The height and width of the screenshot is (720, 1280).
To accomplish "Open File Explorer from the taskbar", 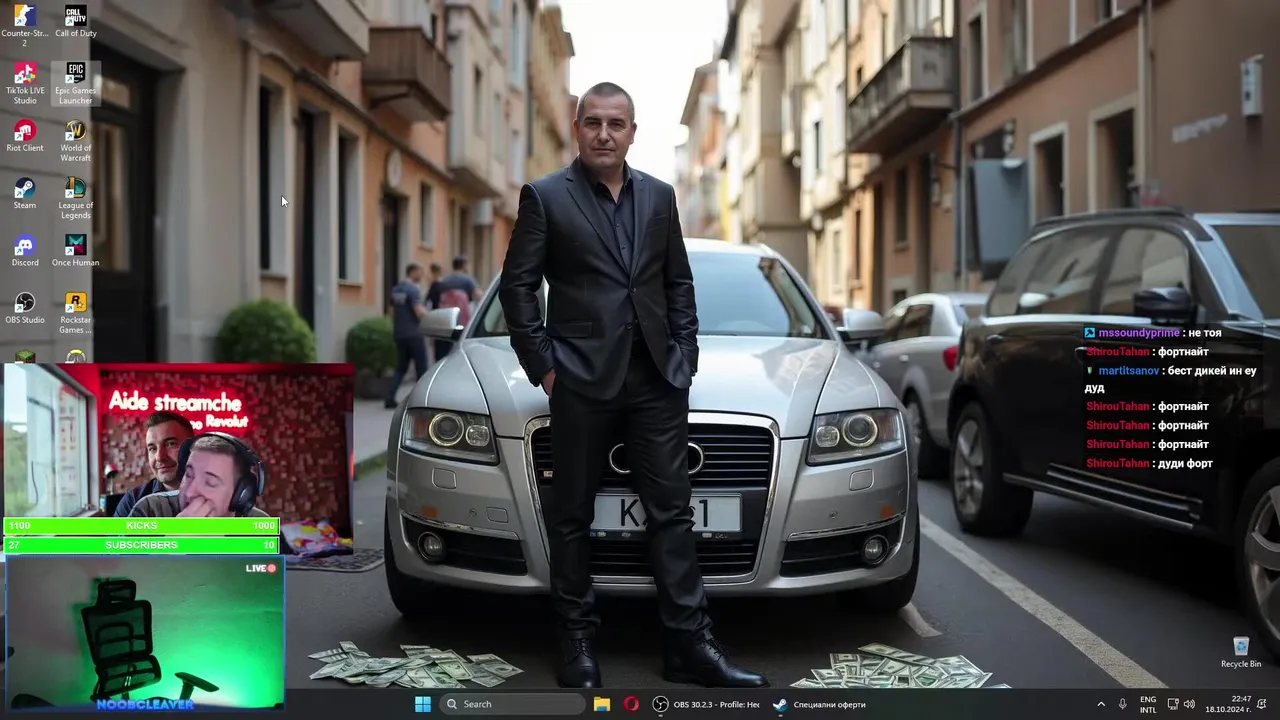I will (602, 704).
